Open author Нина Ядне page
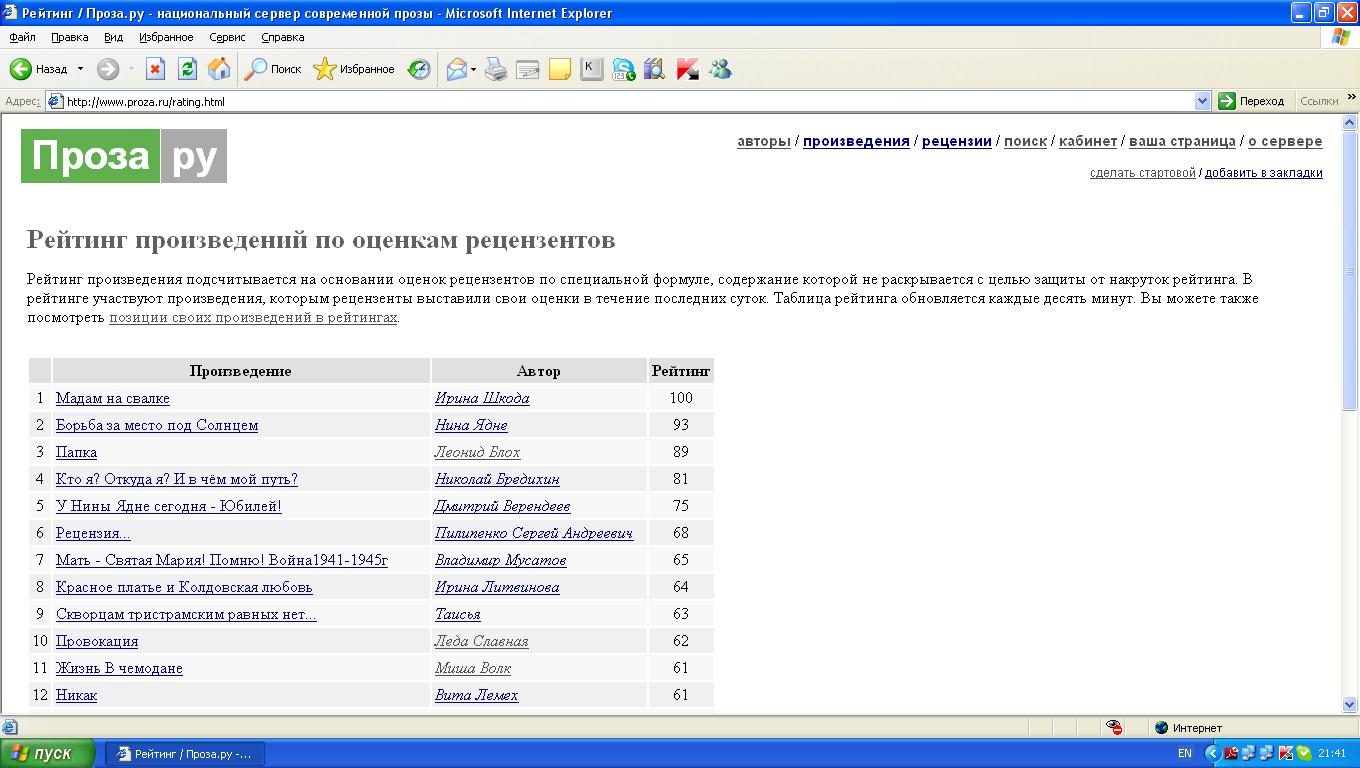The image size is (1360, 768). [471, 425]
